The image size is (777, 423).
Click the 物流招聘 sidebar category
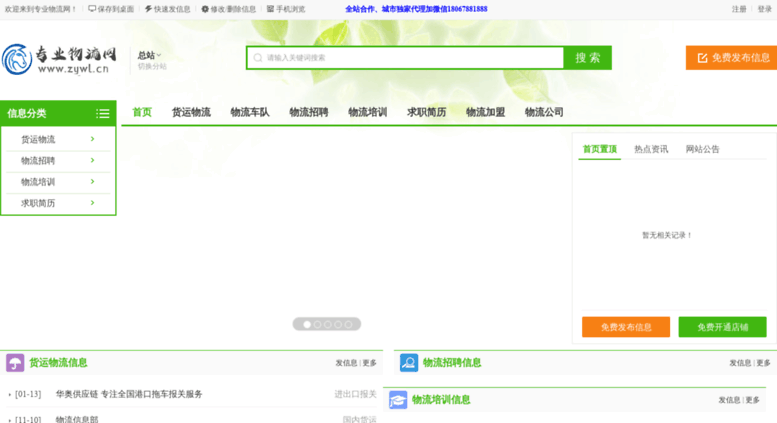tap(38, 161)
